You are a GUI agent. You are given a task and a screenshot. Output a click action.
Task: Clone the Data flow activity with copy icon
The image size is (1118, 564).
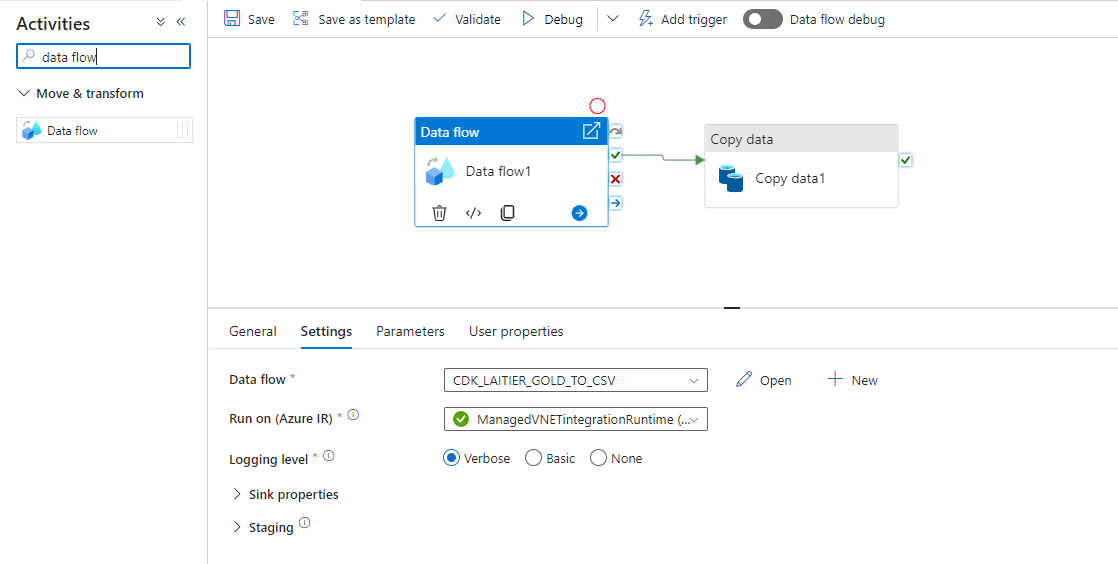[x=508, y=213]
